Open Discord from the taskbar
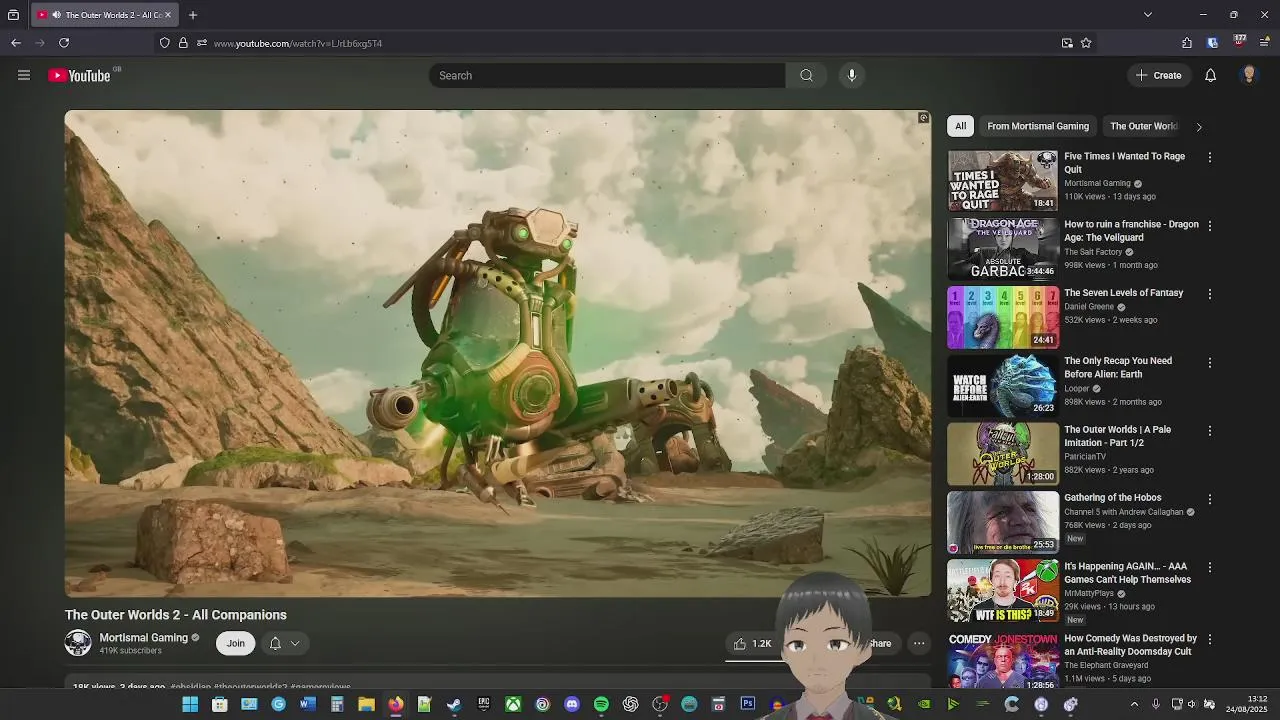Image resolution: width=1280 pixels, height=720 pixels. [572, 705]
